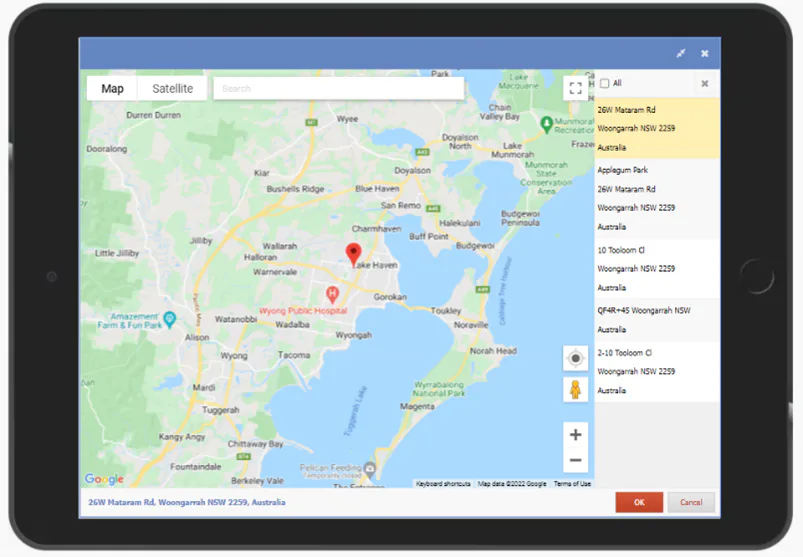This screenshot has width=803, height=557.
Task: Open the Terms of Use link
Action: 572,484
